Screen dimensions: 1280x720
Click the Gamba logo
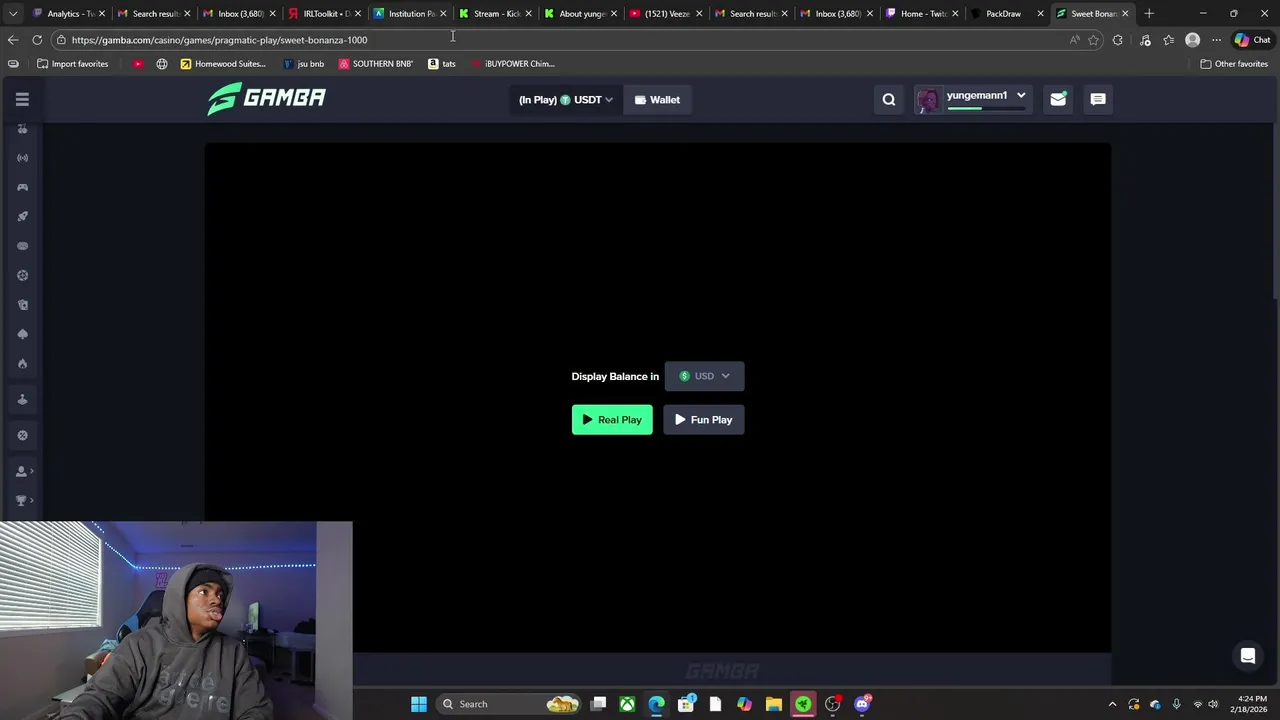click(x=266, y=98)
